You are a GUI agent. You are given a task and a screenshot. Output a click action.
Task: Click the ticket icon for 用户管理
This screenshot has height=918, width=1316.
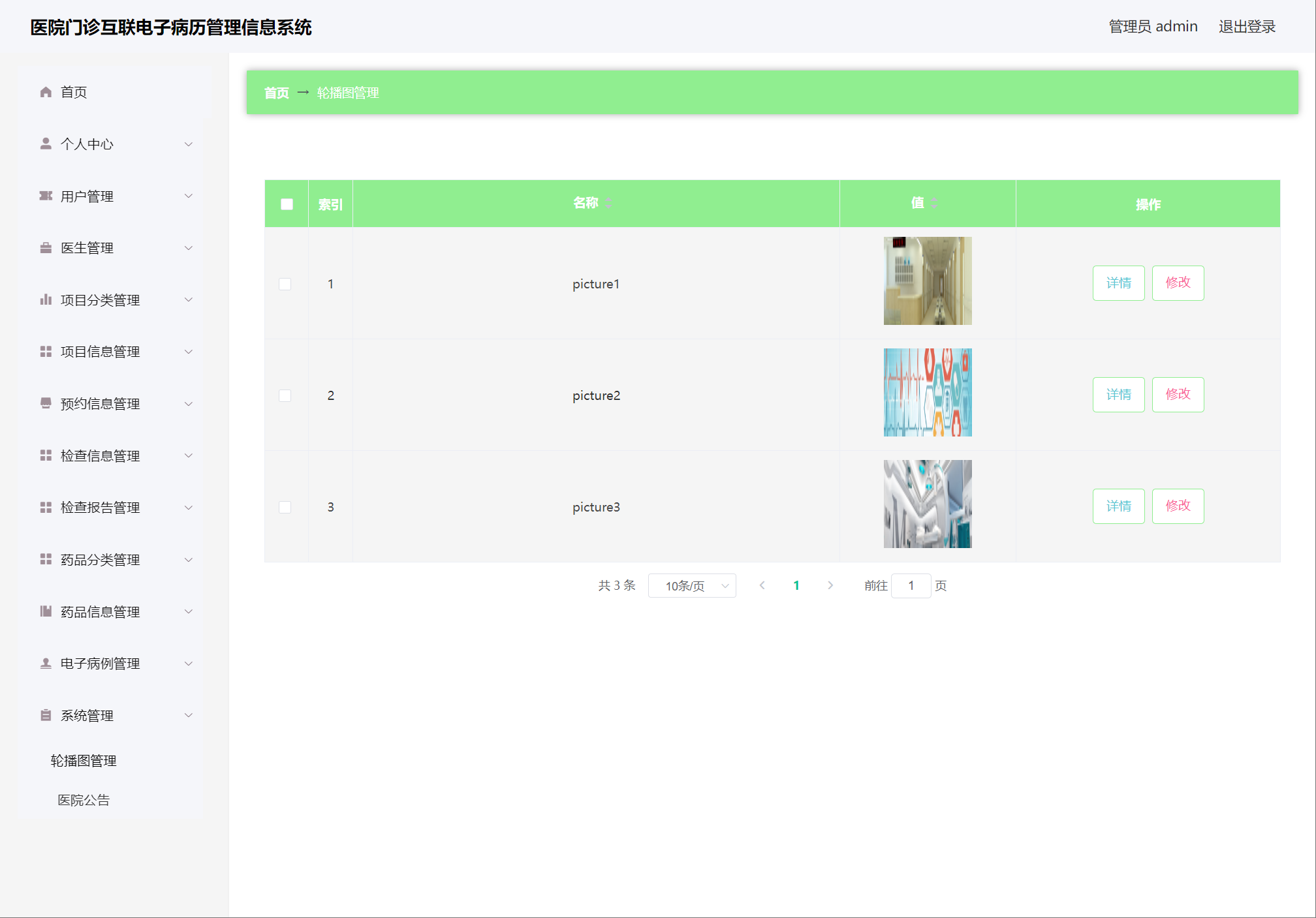(46, 196)
